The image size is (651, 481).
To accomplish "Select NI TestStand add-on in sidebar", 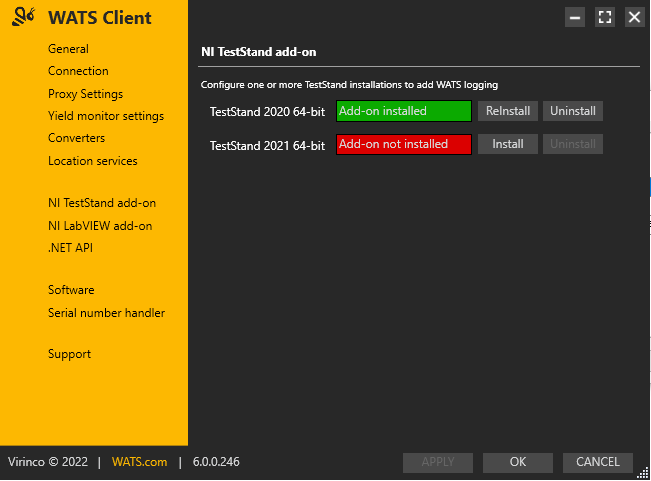I will (102, 203).
